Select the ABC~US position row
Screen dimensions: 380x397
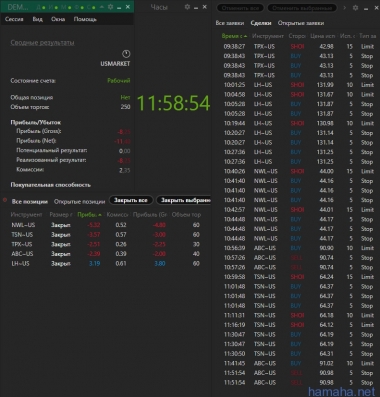click(x=106, y=254)
